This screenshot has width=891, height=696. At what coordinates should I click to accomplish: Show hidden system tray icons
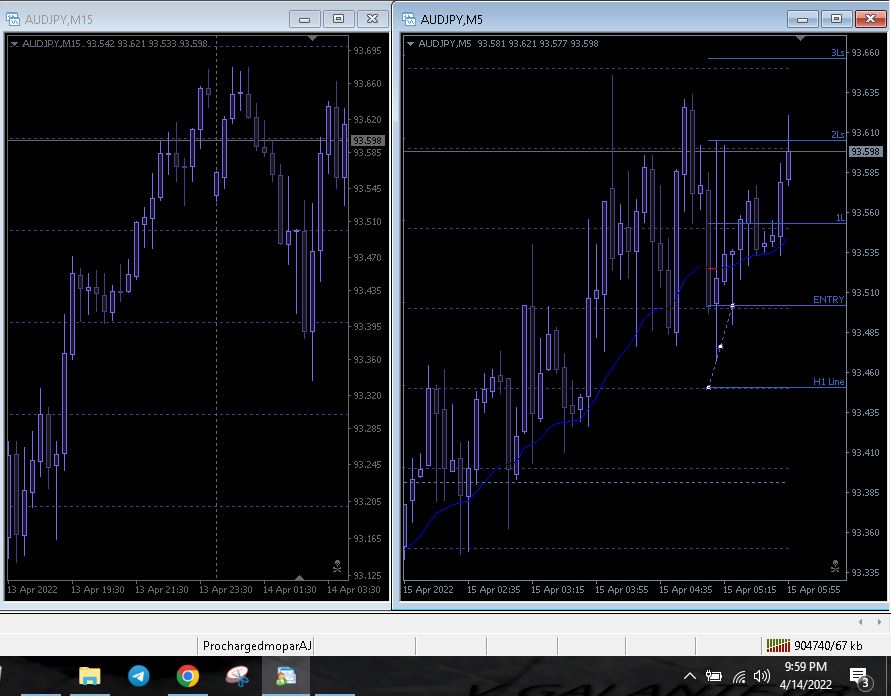[690, 677]
